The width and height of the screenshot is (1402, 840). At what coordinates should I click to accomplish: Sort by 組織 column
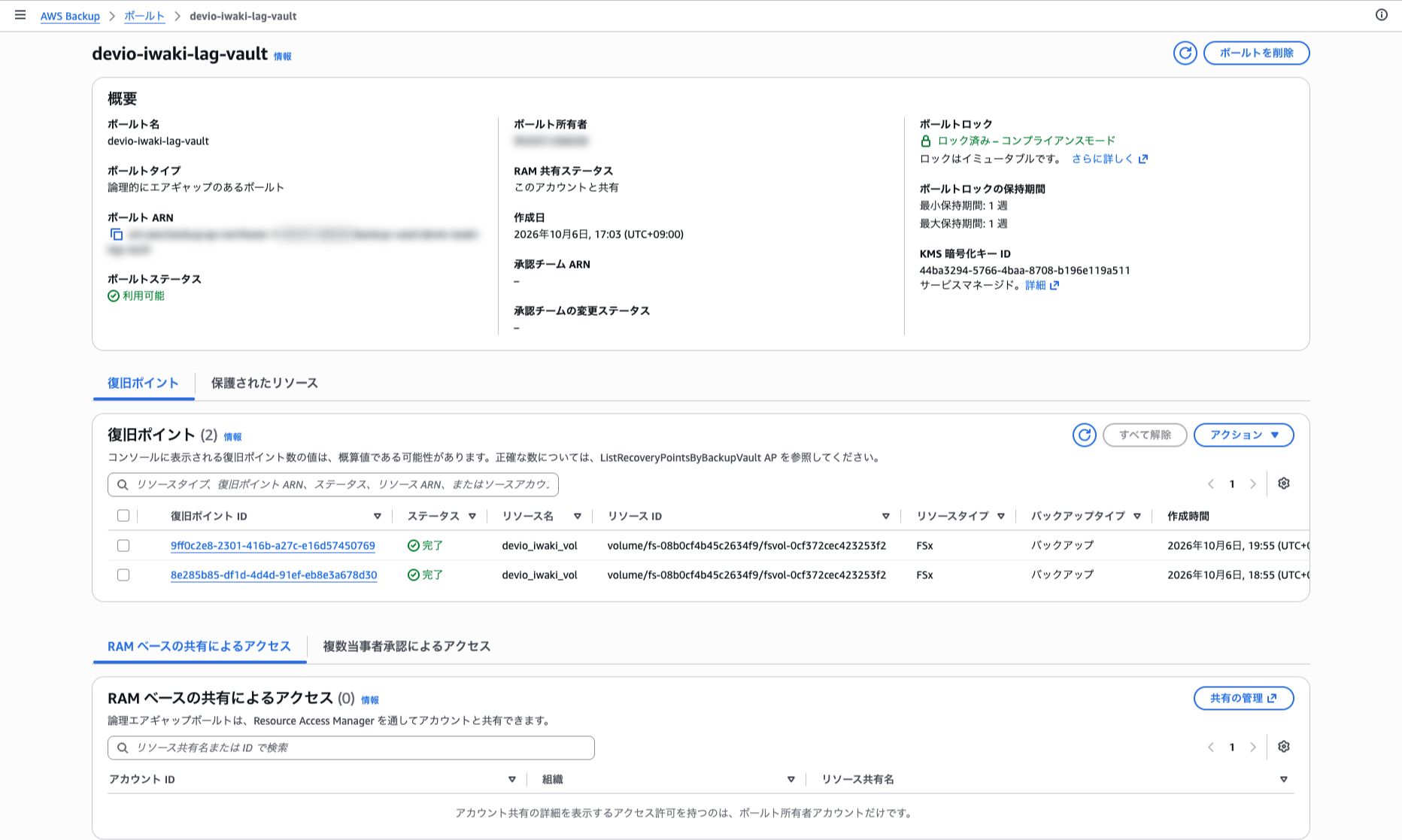click(791, 780)
